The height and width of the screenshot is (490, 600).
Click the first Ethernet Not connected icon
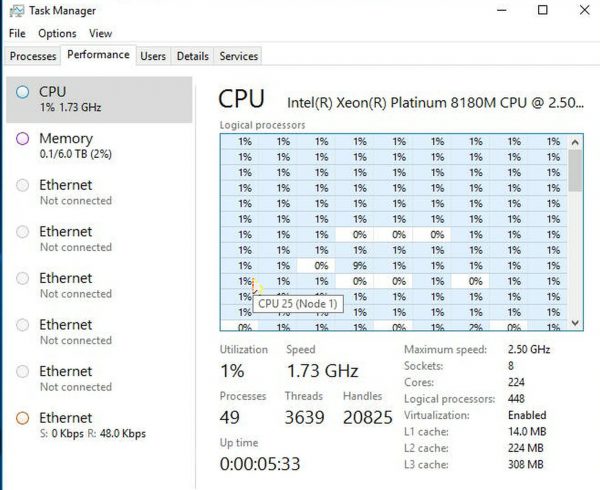pyautogui.click(x=23, y=185)
